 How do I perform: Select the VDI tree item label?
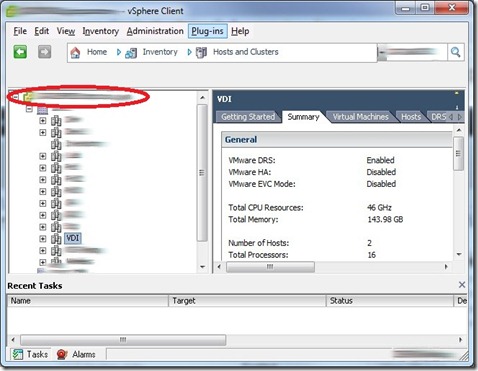73,238
